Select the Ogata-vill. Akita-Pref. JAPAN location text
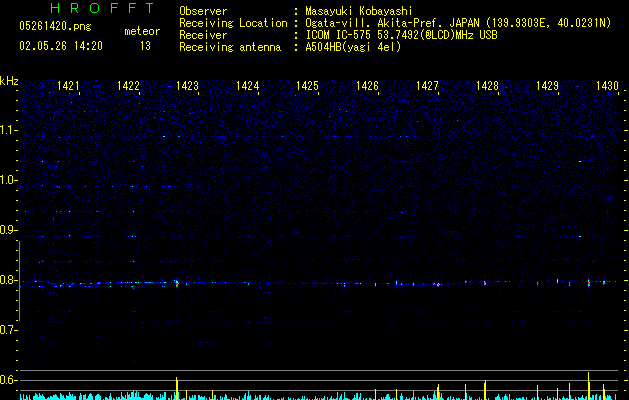 click(x=458, y=23)
